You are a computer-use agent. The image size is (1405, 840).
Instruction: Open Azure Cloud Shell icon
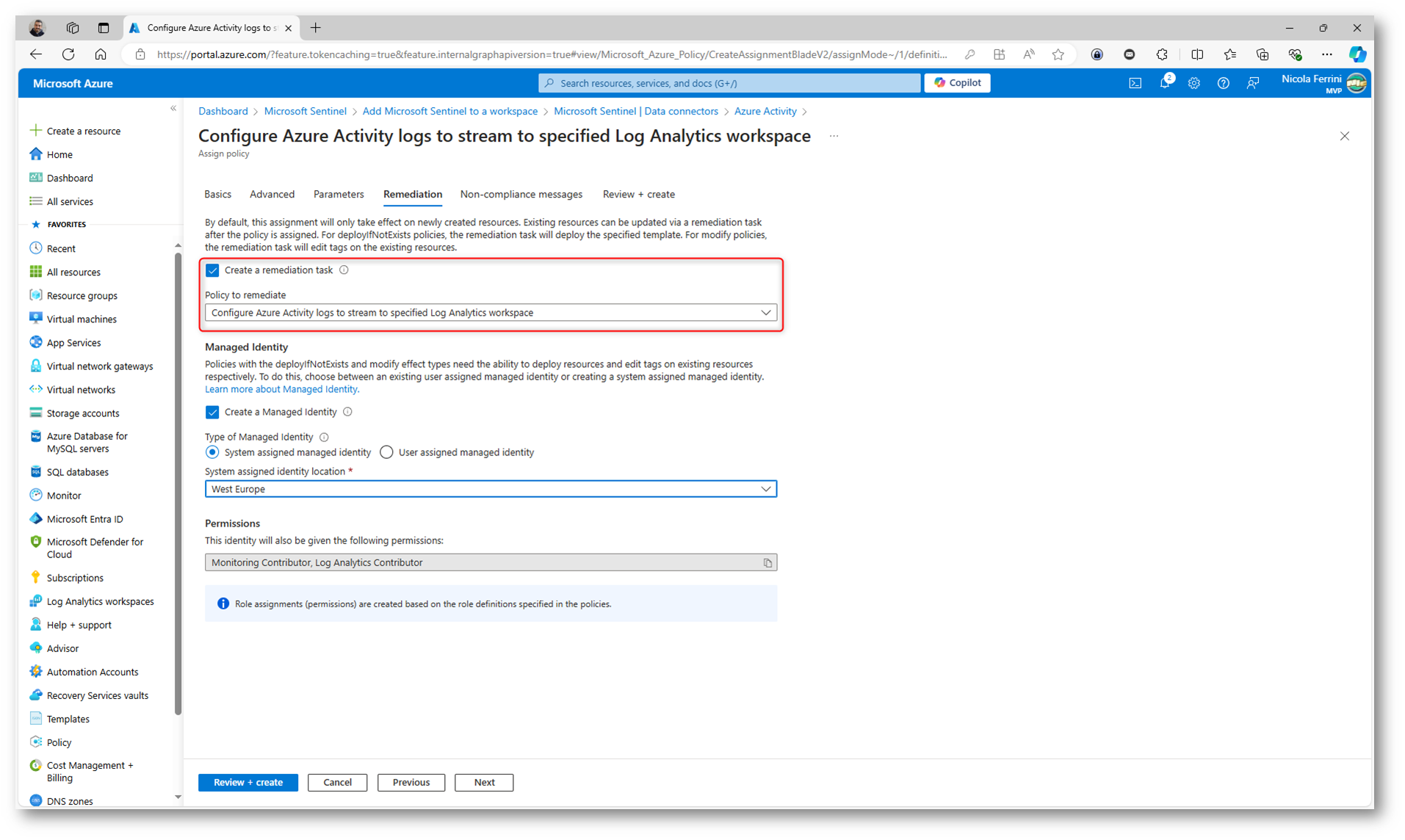(x=1135, y=83)
